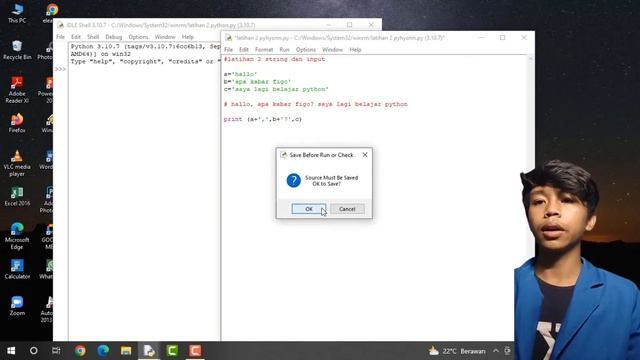Confirm saving with the OK button
The image size is (640, 360).
pyautogui.click(x=309, y=209)
